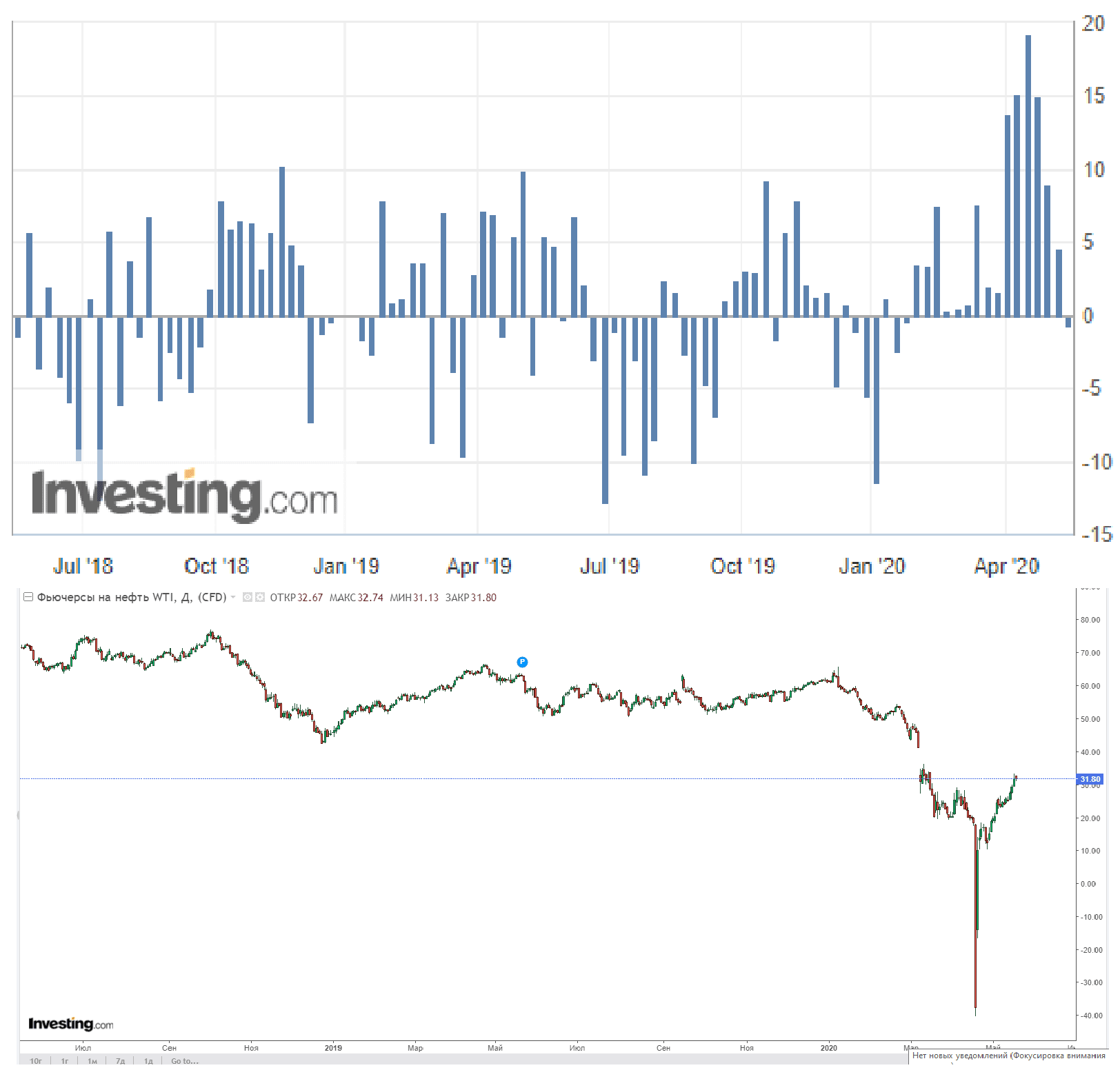Screen dimensions: 1120x1070
Task: Click the 2019 label on time axis
Action: [333, 1048]
